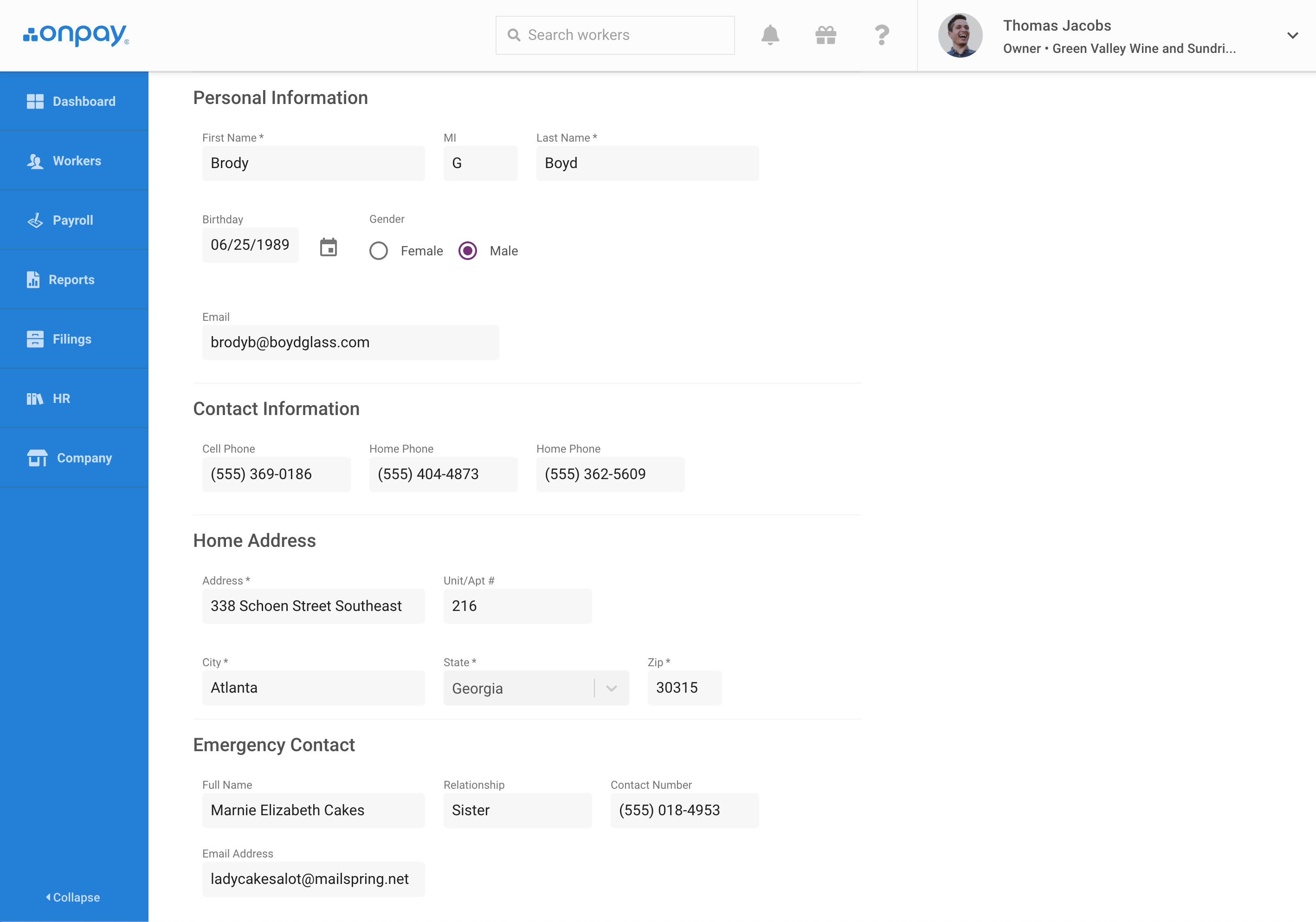
Task: Click the Filings cabinet icon
Action: [35, 339]
